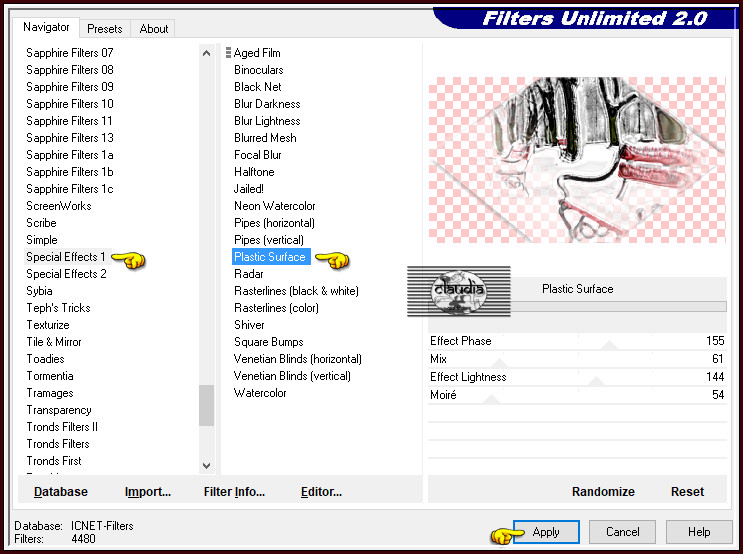The height and width of the screenshot is (554, 743).
Task: Select Sapphire Filters 09 category
Action: tap(70, 87)
